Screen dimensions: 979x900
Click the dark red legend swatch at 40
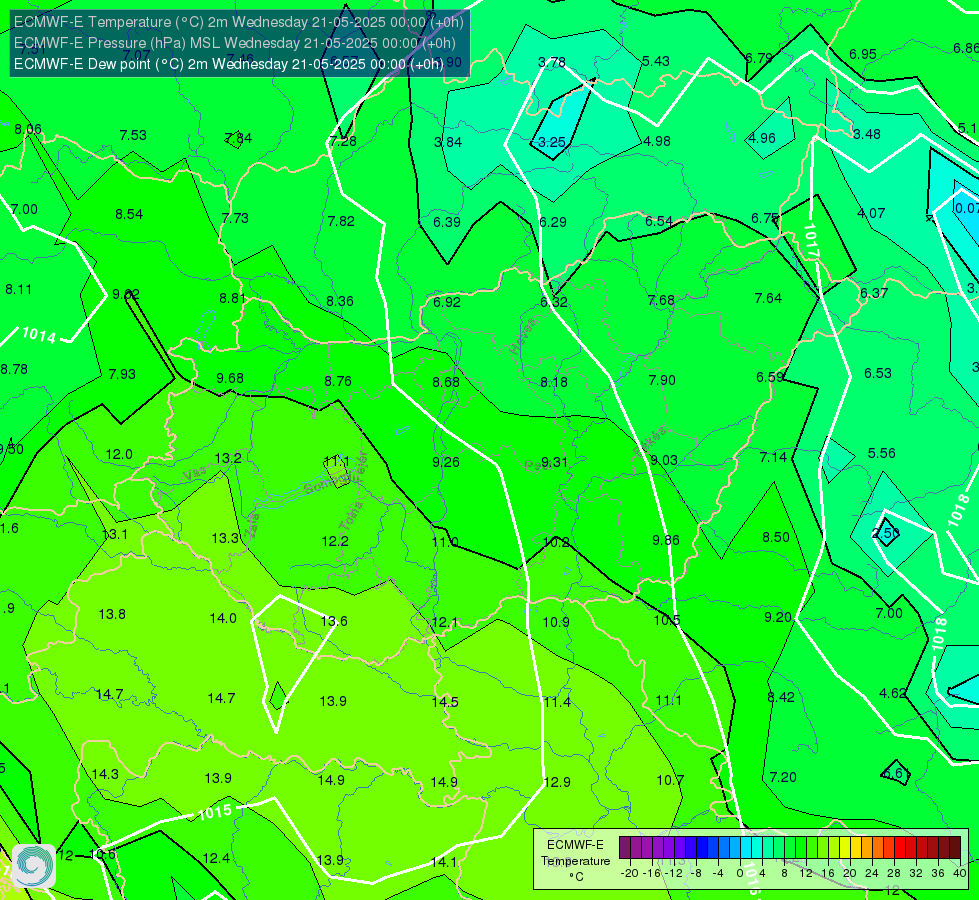coord(955,848)
